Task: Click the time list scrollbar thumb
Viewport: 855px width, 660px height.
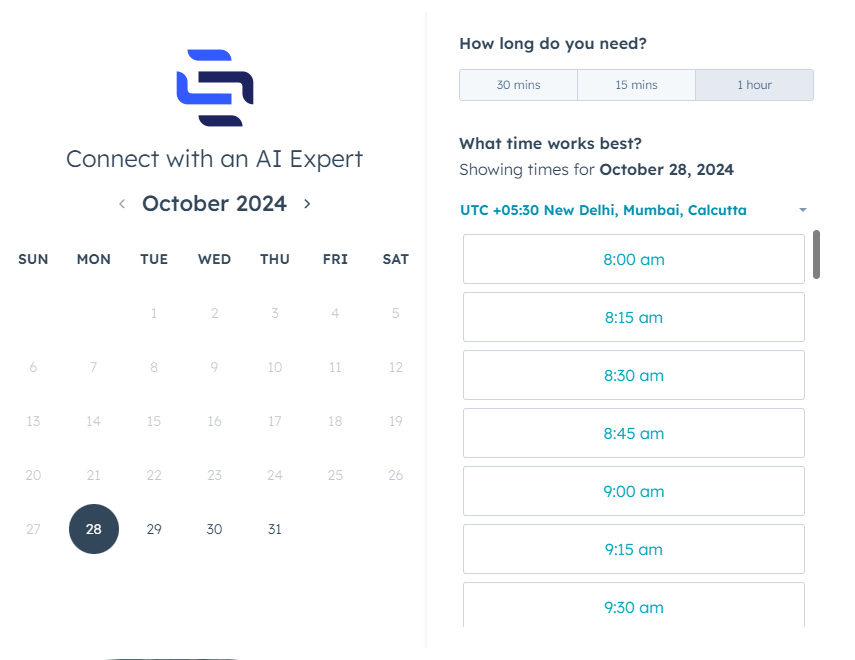Action: (816, 254)
